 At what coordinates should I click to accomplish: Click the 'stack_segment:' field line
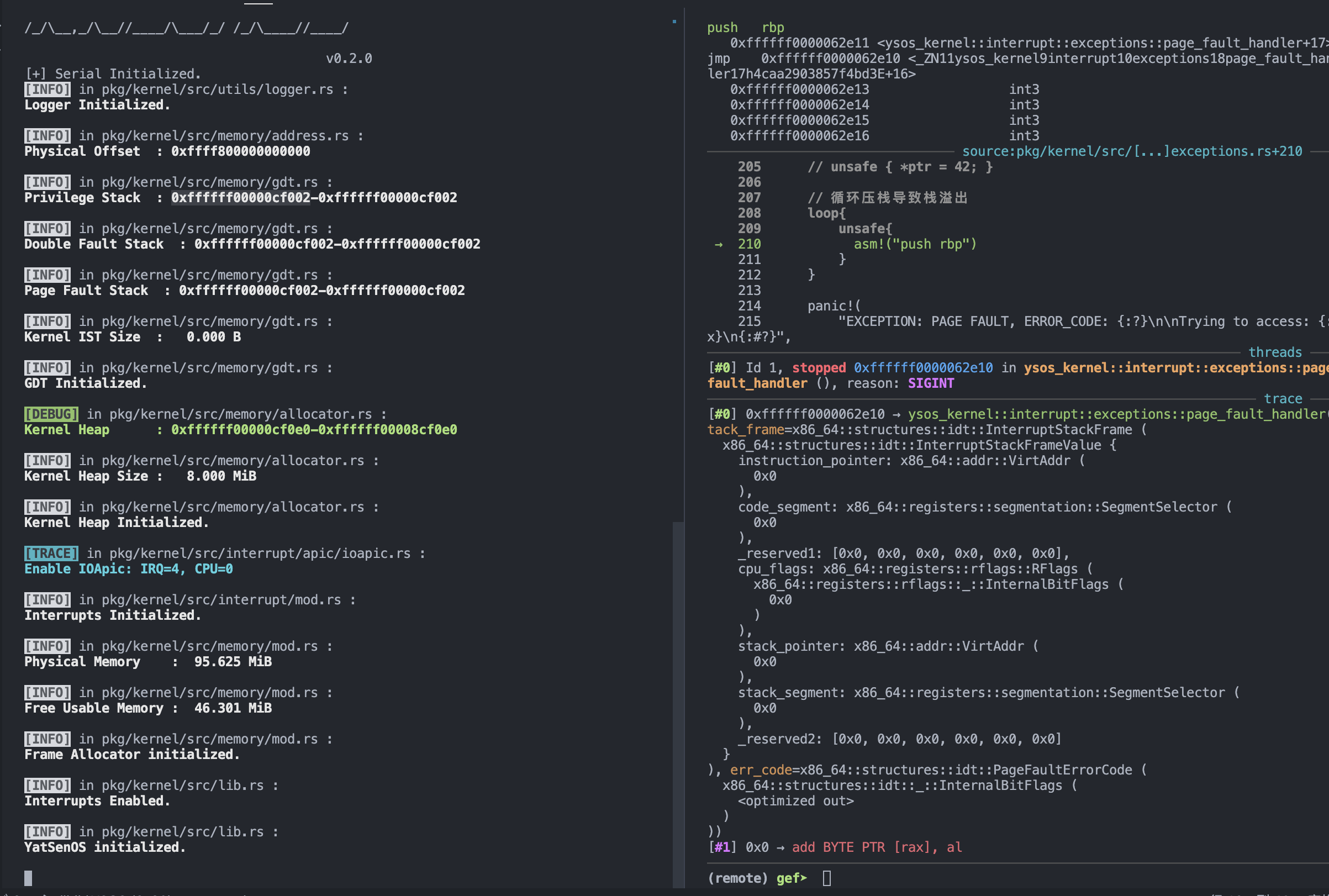[x=989, y=692]
